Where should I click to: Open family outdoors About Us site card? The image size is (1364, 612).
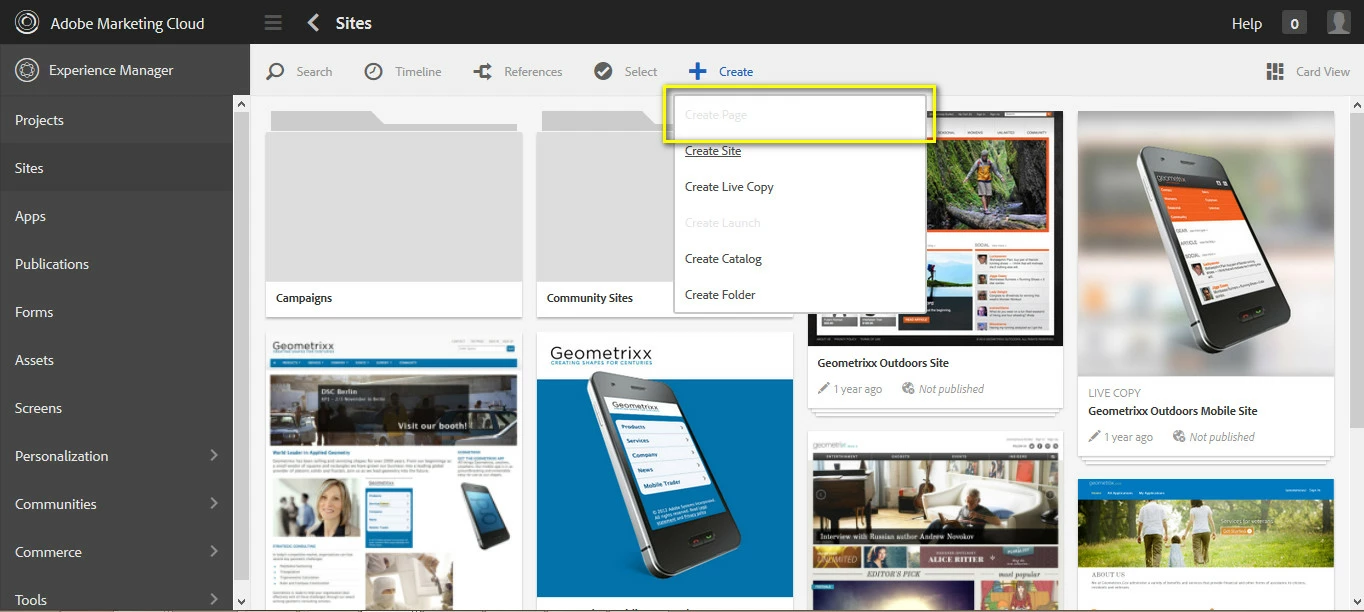[1206, 544]
